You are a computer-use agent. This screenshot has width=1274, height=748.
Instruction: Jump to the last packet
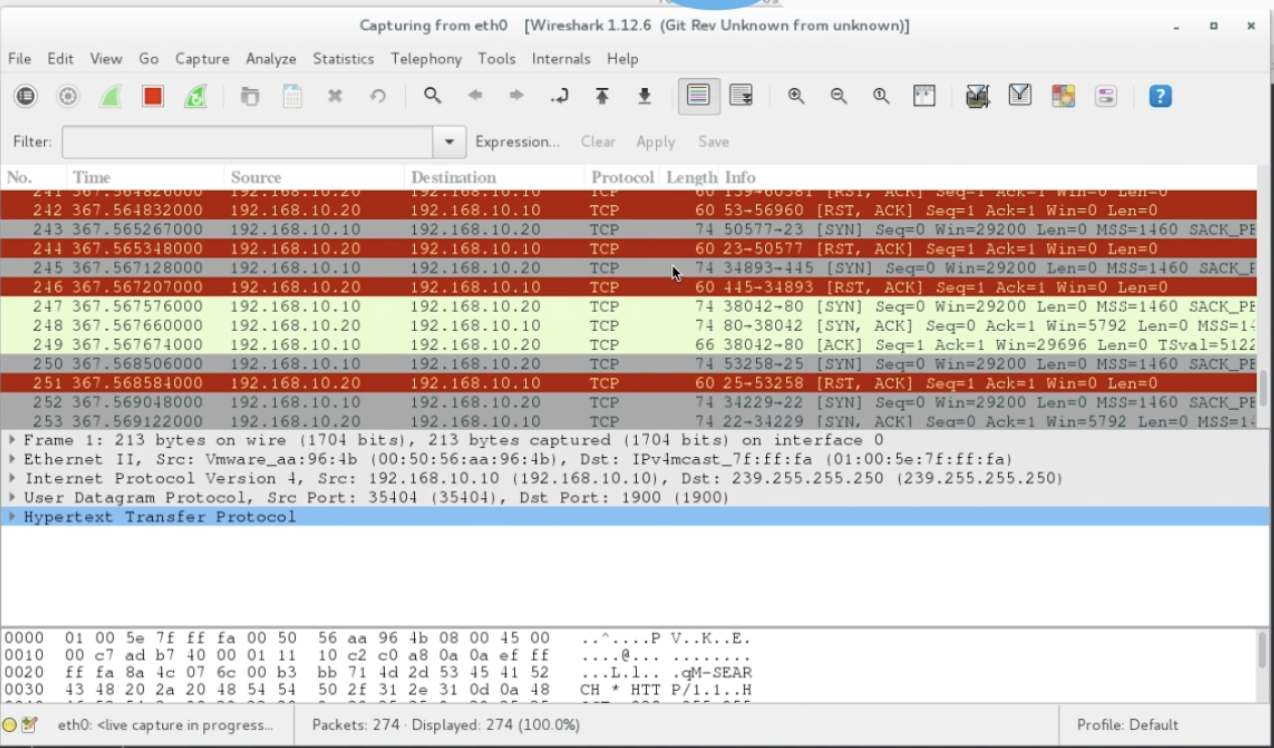click(645, 96)
